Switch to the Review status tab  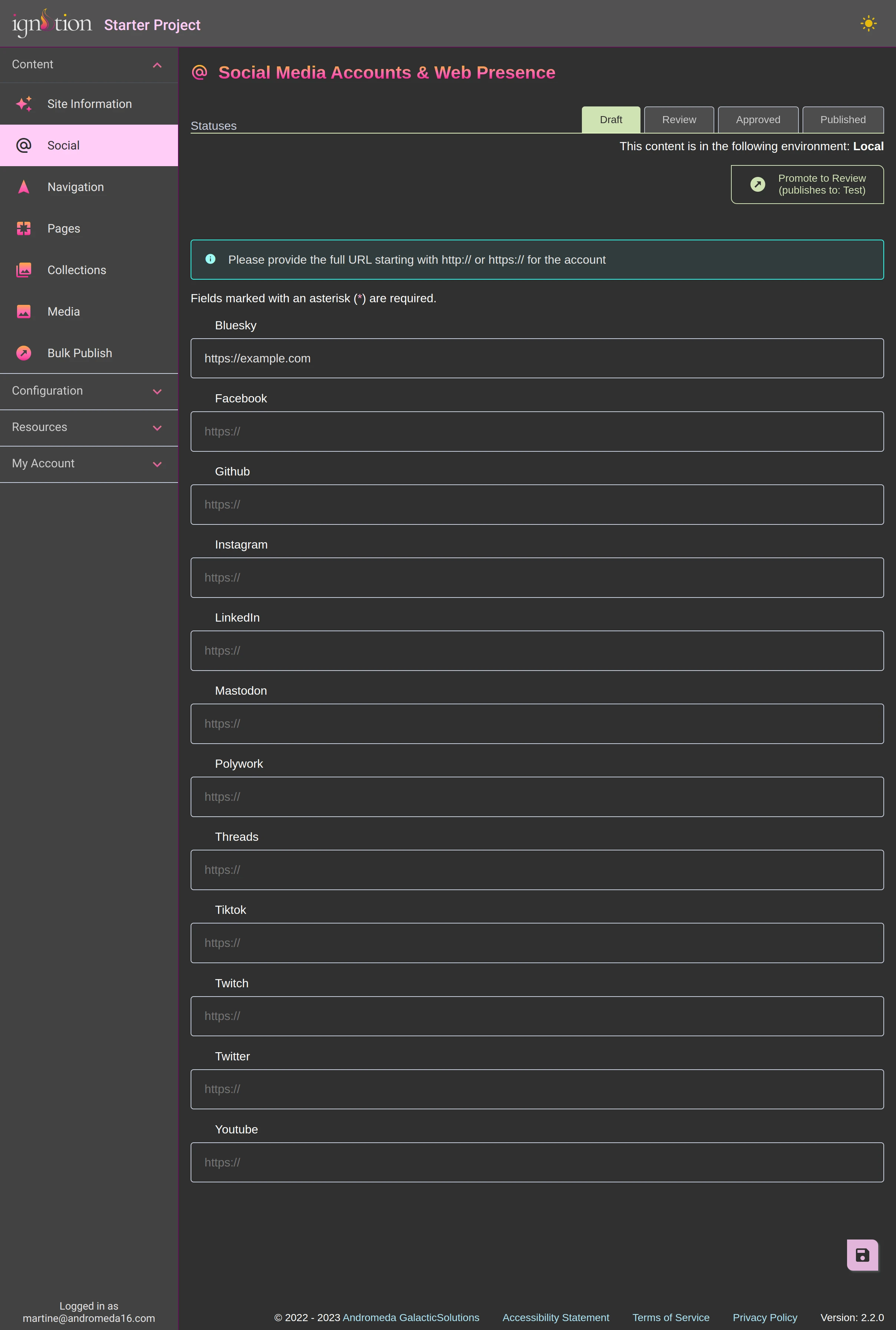679,119
